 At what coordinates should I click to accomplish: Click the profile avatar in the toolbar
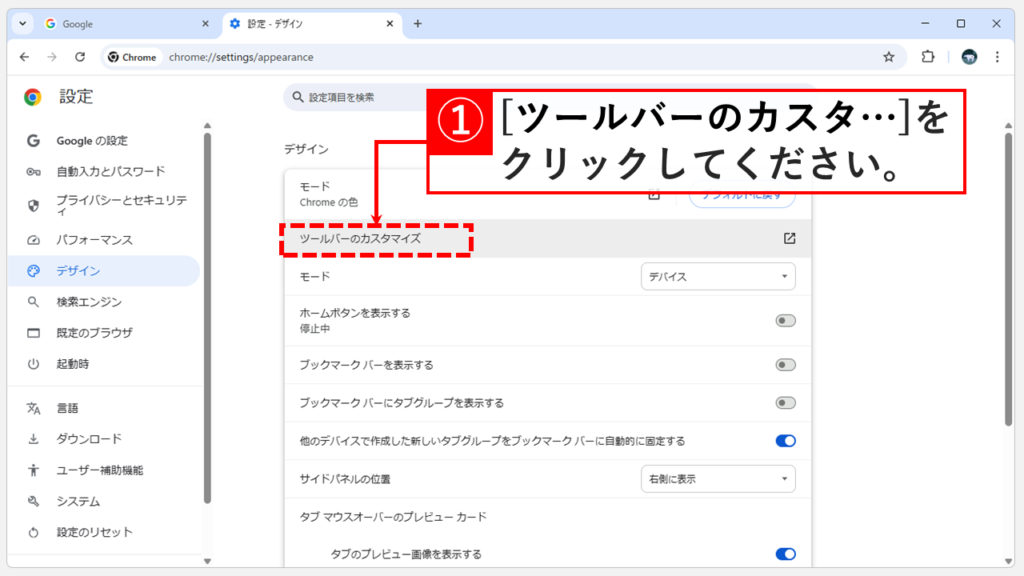[966, 57]
